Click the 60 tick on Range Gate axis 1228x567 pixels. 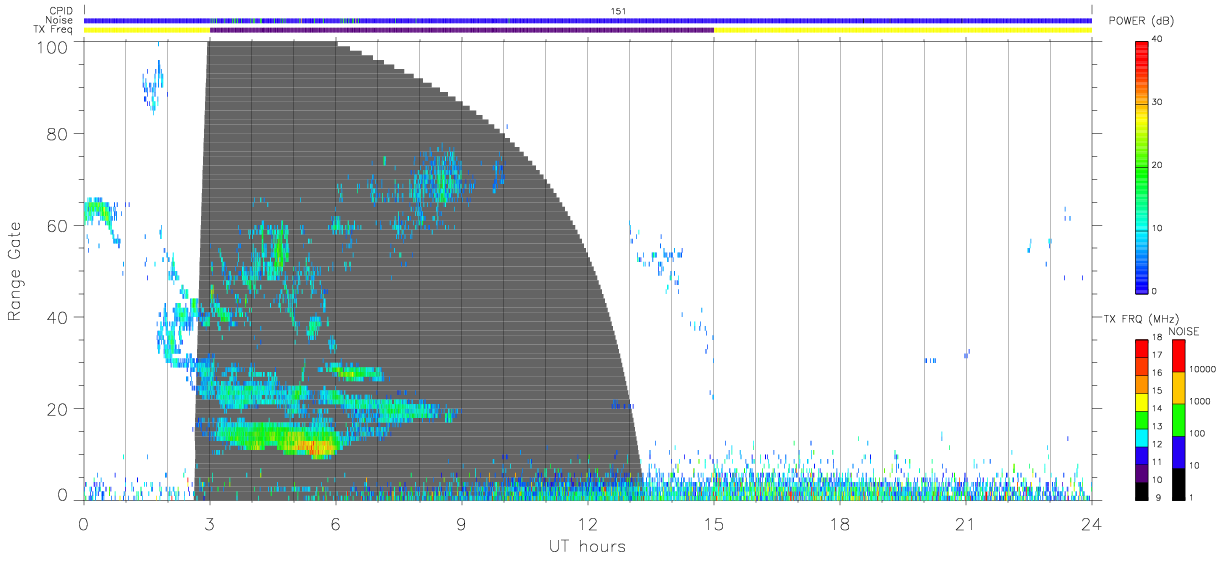(57, 225)
